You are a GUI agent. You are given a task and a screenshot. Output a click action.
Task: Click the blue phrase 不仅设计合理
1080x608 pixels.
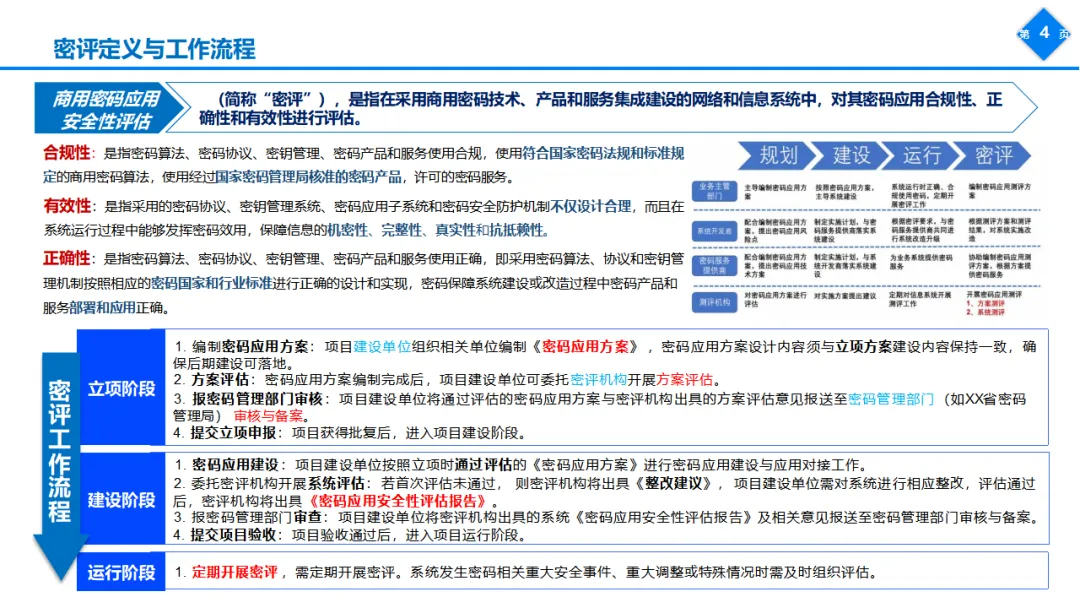pos(590,206)
